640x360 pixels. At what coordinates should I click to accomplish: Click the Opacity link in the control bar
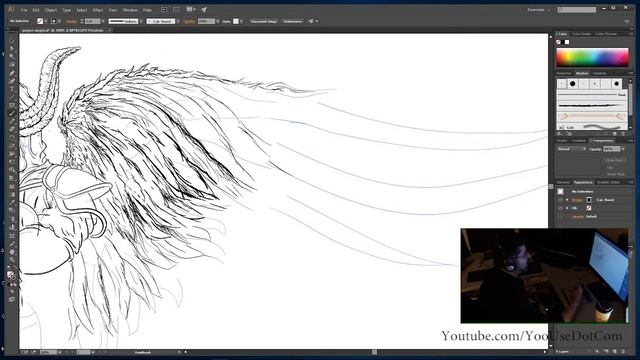coord(189,21)
